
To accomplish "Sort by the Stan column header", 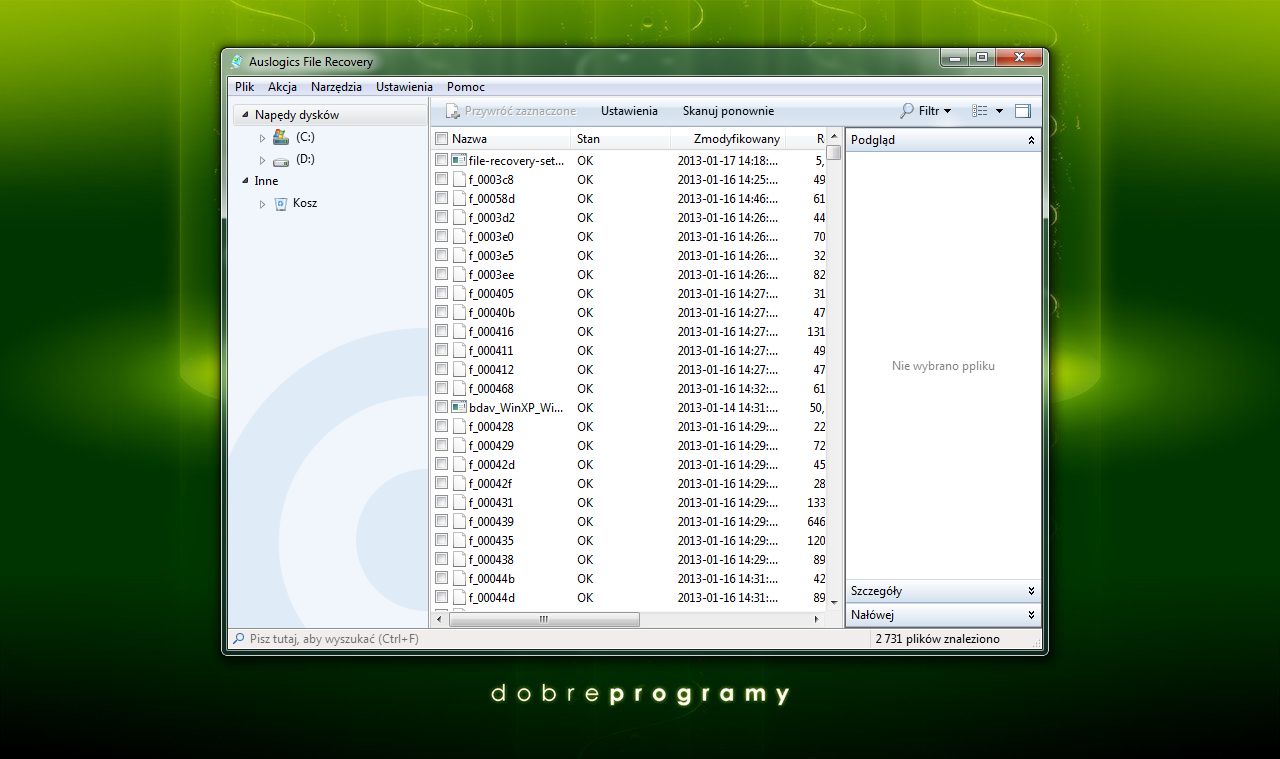I will 620,139.
